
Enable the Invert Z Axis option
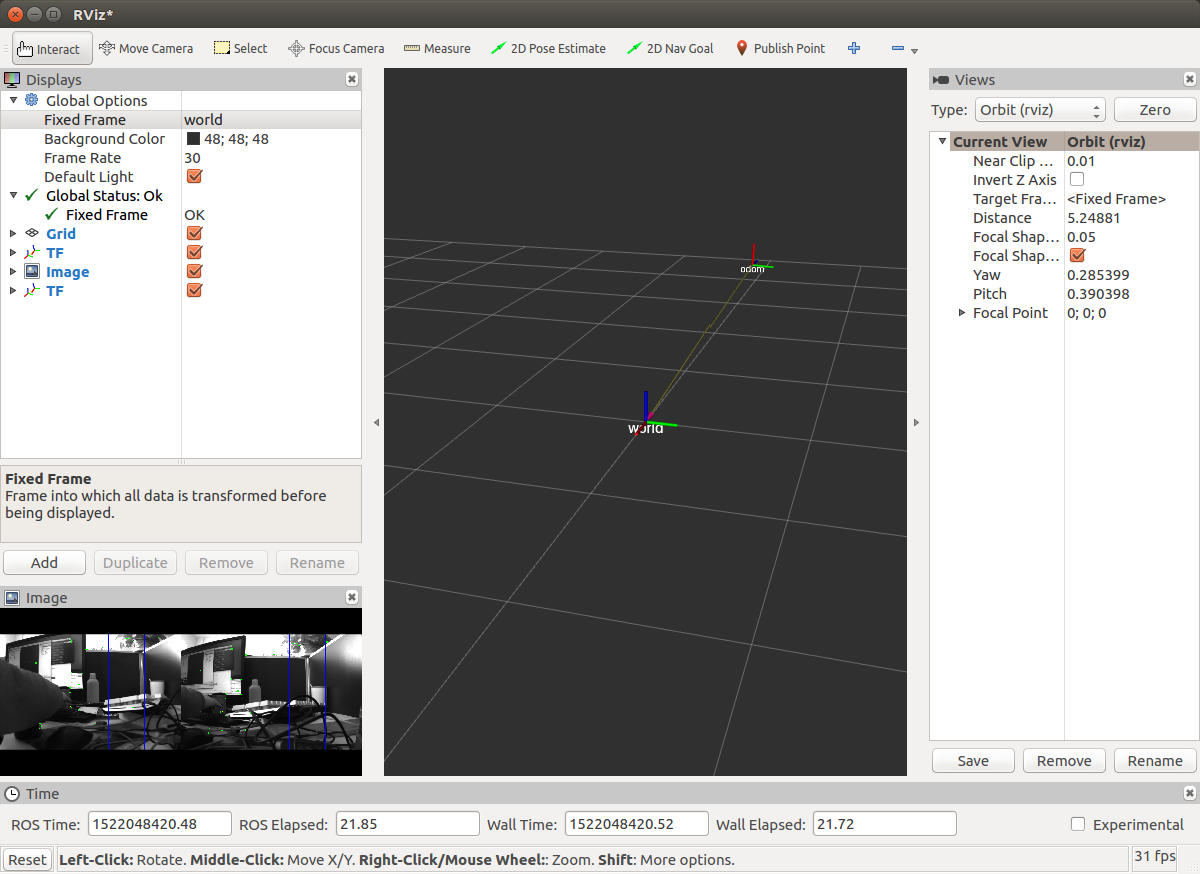[x=1076, y=179]
